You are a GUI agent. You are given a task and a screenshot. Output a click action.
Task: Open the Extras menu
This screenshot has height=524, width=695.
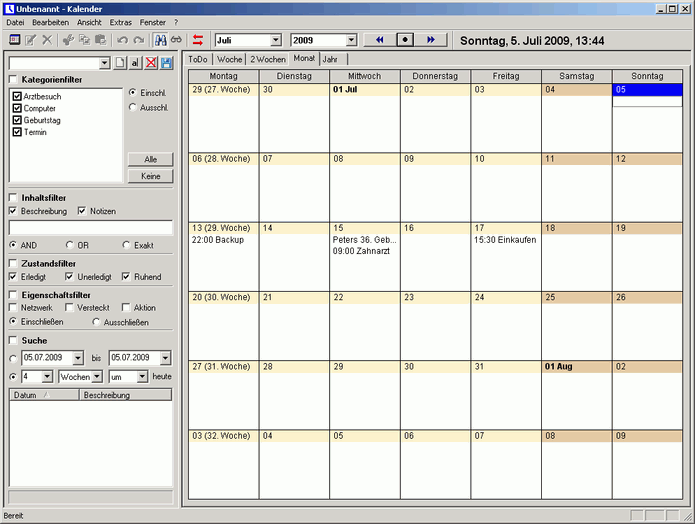click(x=121, y=22)
